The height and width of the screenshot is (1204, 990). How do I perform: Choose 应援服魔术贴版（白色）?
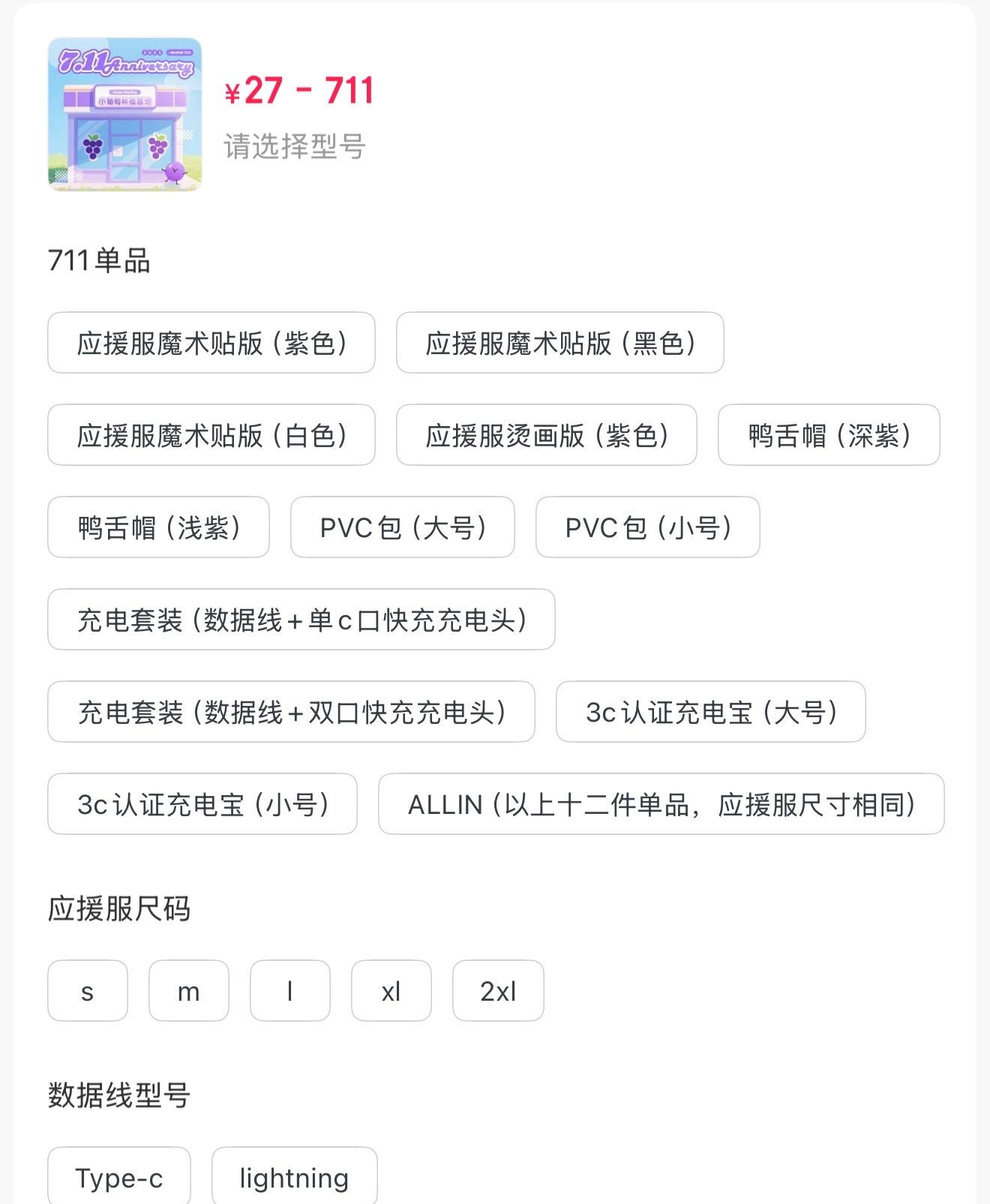(211, 435)
